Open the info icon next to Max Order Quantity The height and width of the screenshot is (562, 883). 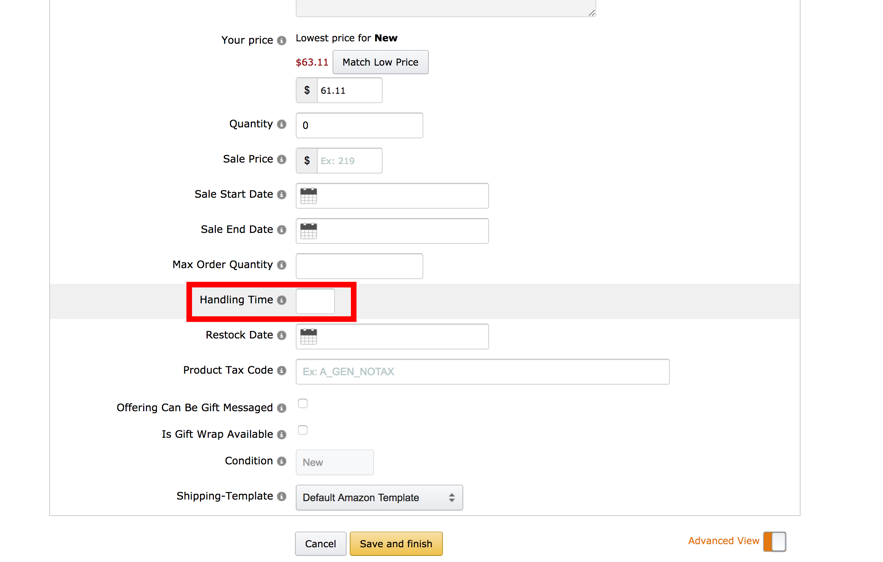[x=282, y=265]
